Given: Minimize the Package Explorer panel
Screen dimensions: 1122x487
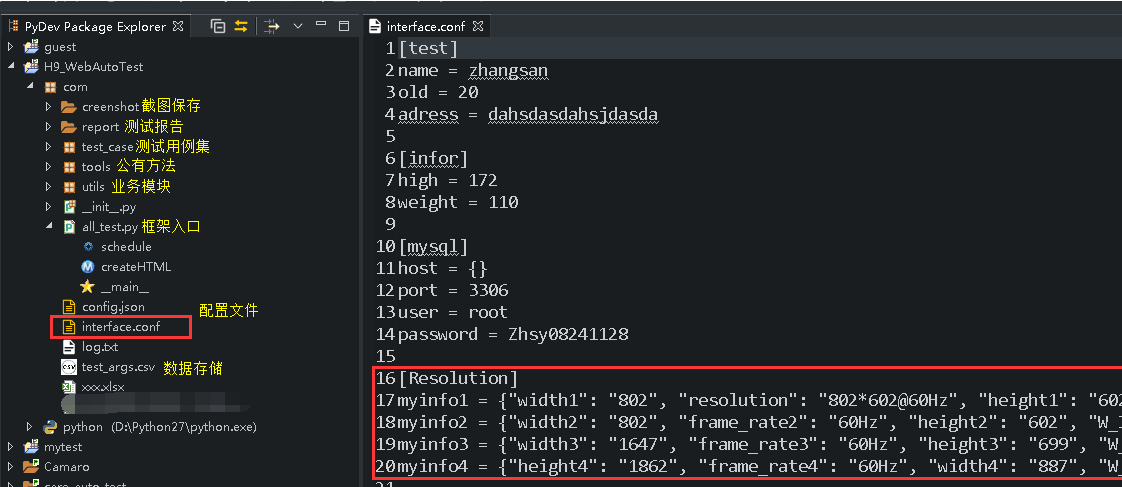Looking at the screenshot, I should [x=321, y=26].
